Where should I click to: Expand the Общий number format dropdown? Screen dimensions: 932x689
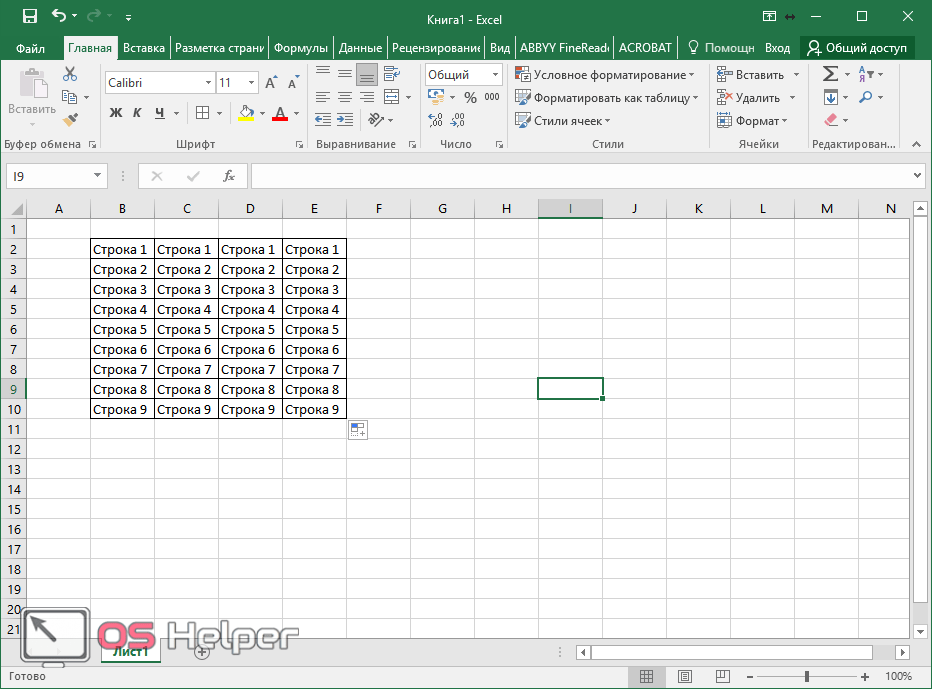(495, 75)
